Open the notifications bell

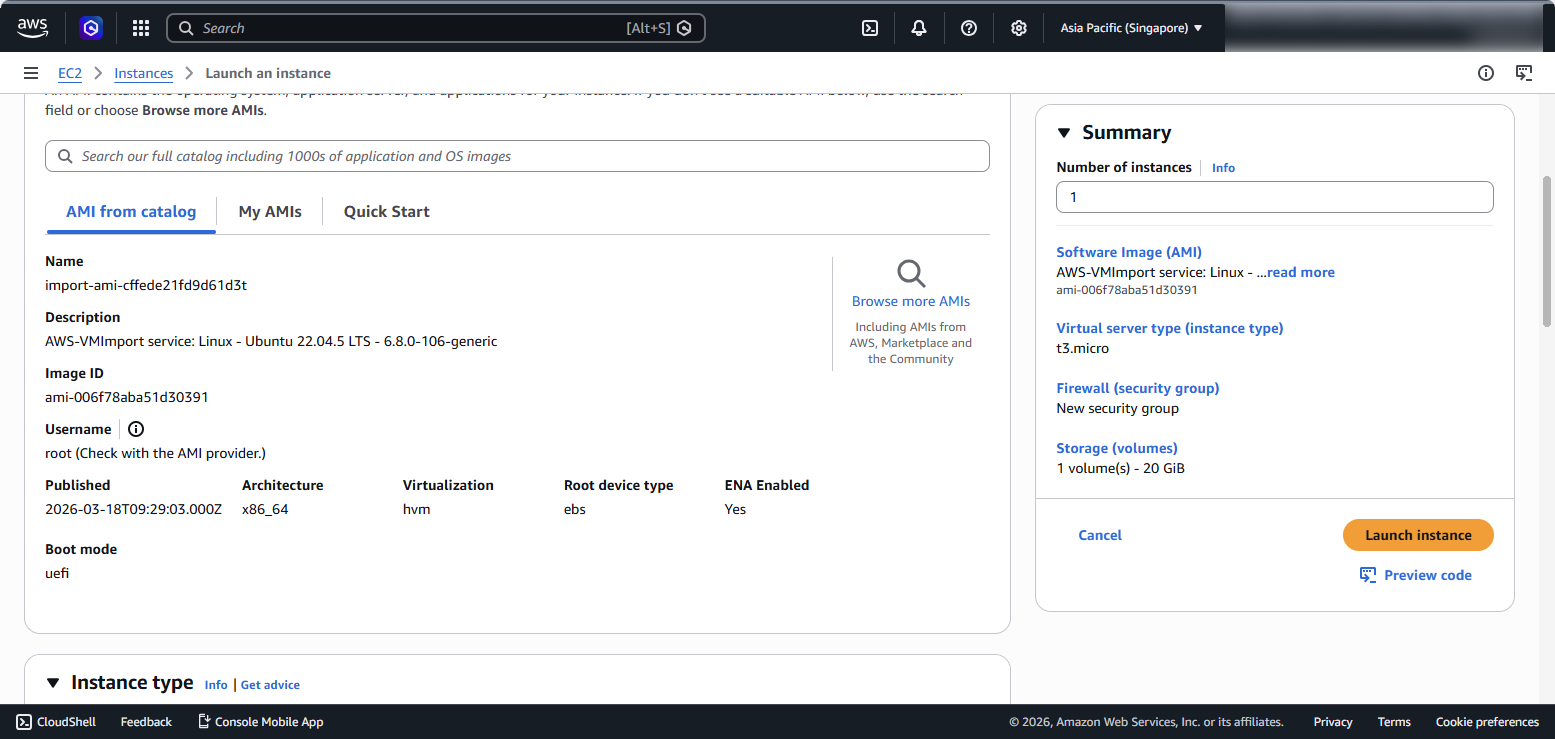pos(919,28)
